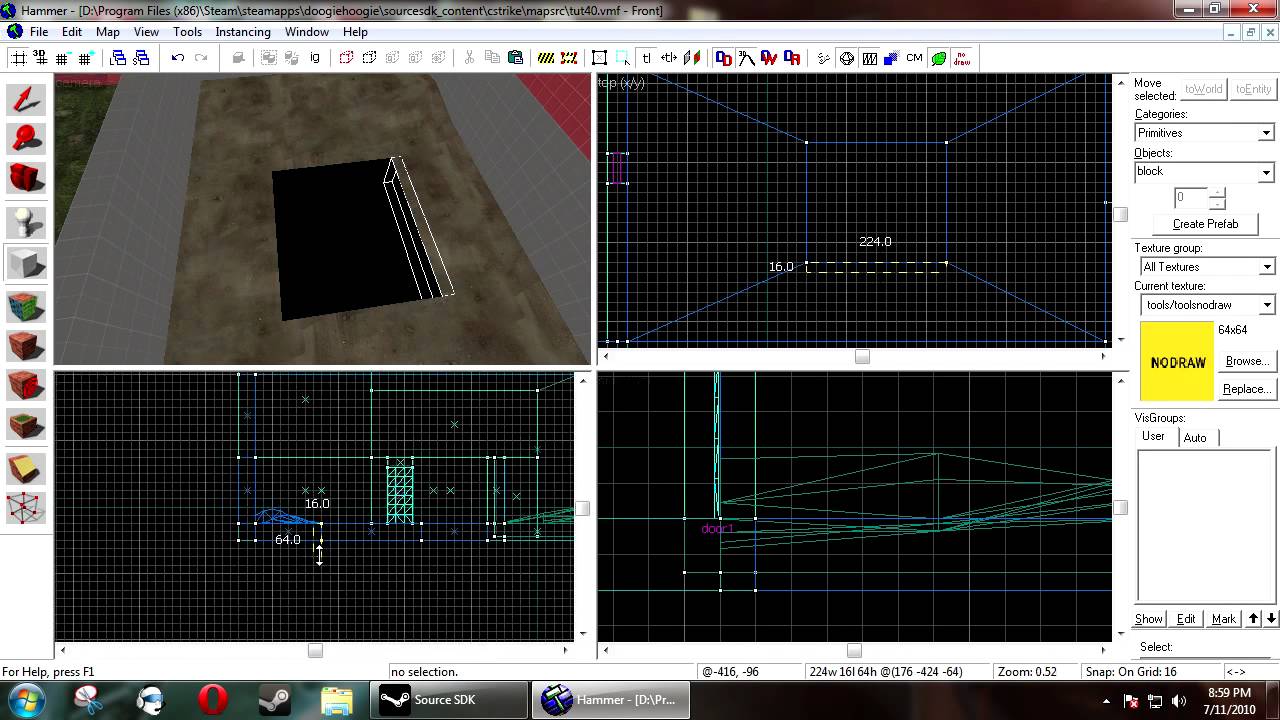Screen dimensions: 1280x720
Task: Click the VisGroups Mark button
Action: pyautogui.click(x=1224, y=619)
